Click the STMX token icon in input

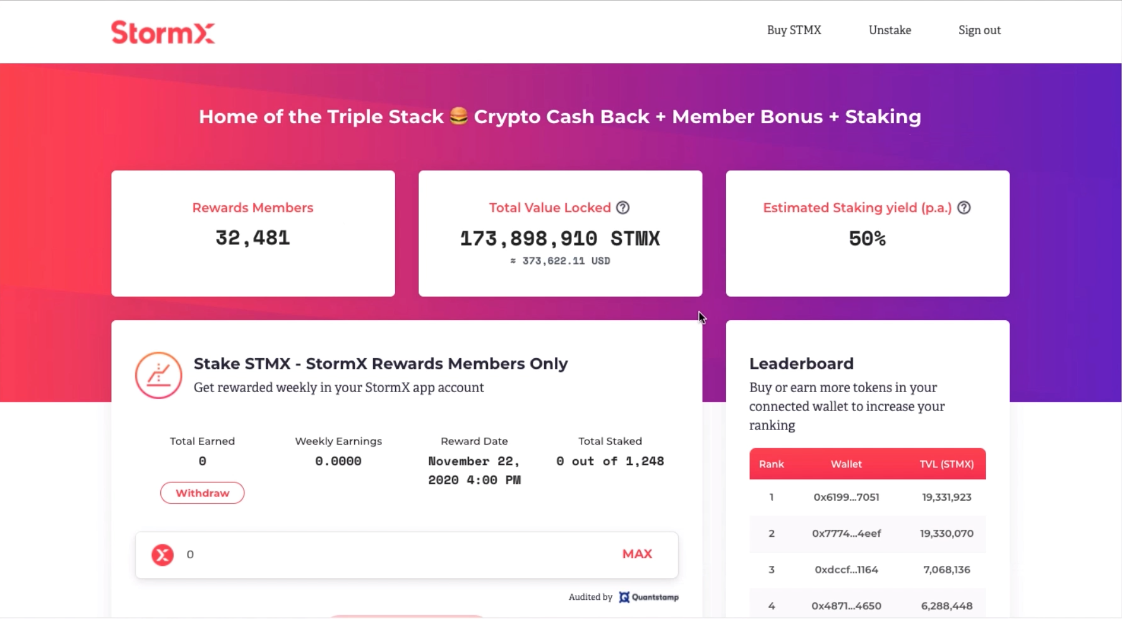pos(162,555)
